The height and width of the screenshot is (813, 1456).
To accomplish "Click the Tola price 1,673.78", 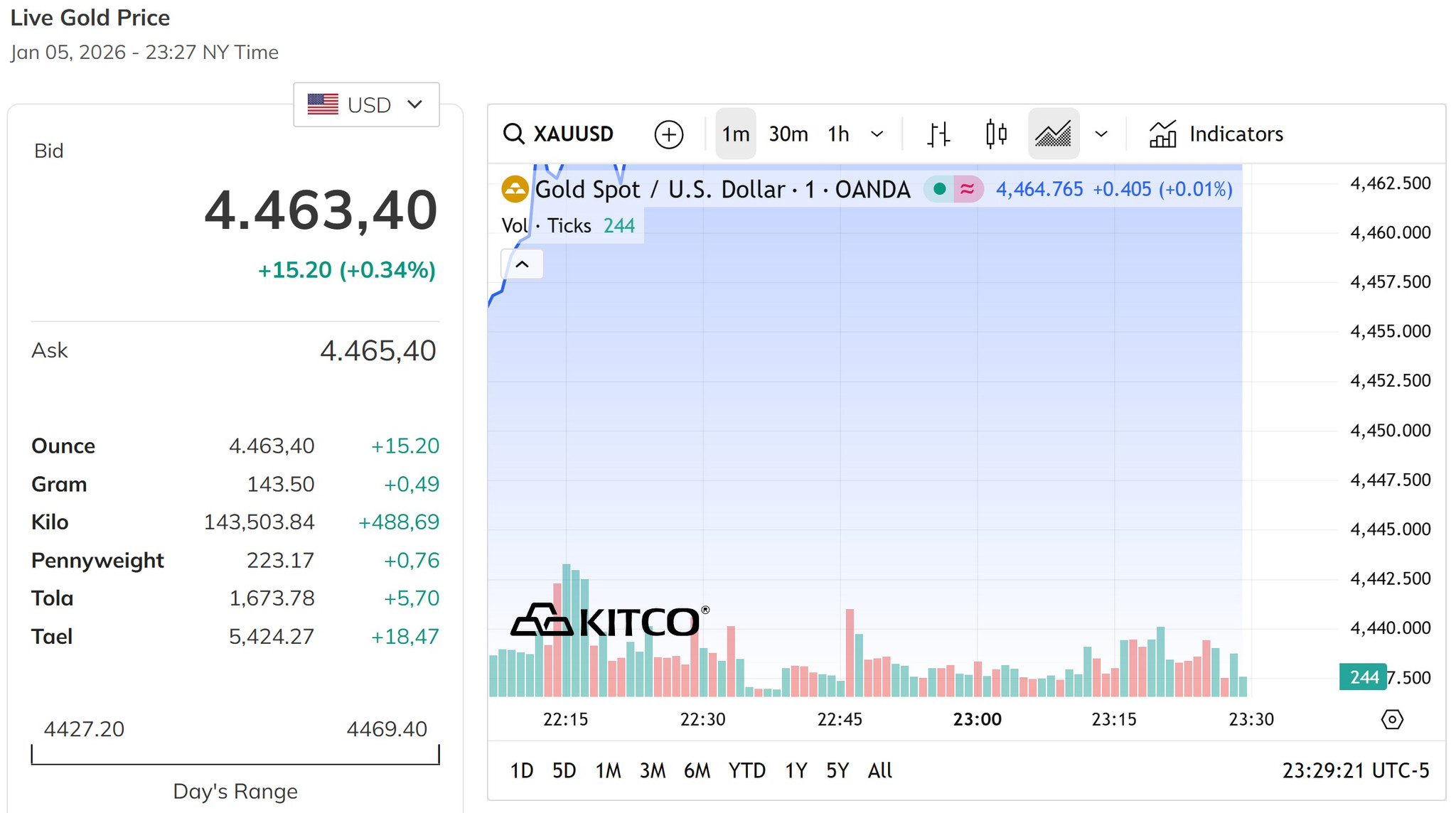I will 272,598.
